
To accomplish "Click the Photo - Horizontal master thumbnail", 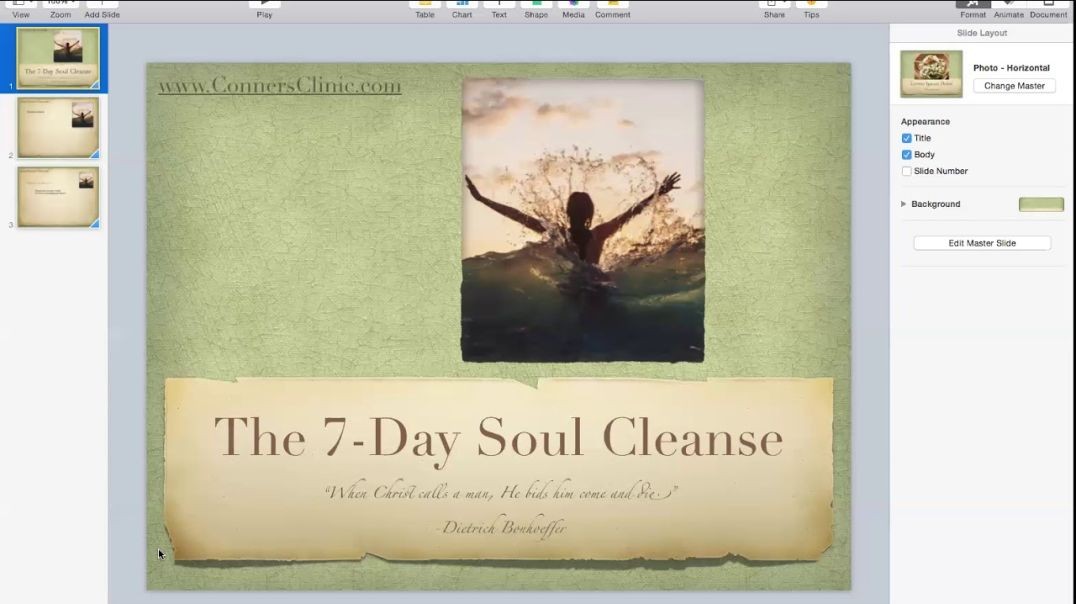I will [931, 73].
